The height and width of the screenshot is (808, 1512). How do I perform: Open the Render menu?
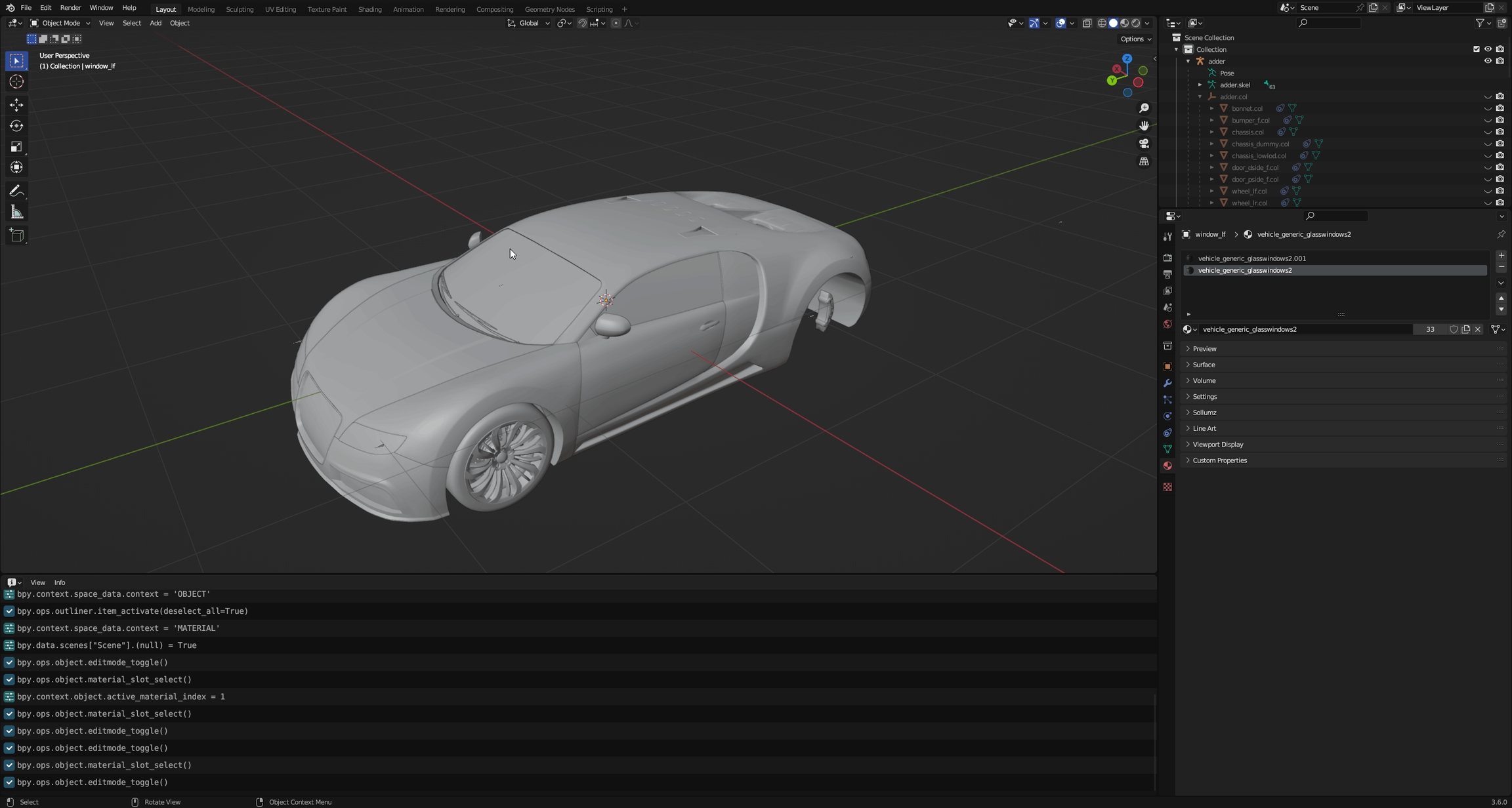[70, 8]
